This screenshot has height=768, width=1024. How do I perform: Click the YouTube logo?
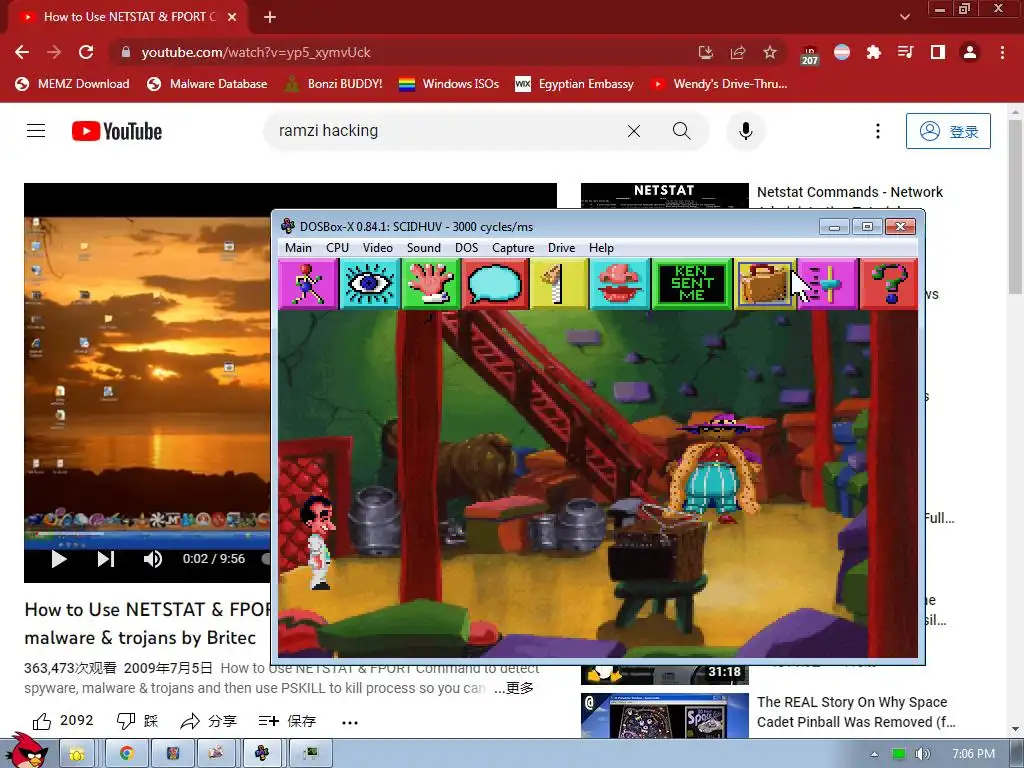click(117, 131)
